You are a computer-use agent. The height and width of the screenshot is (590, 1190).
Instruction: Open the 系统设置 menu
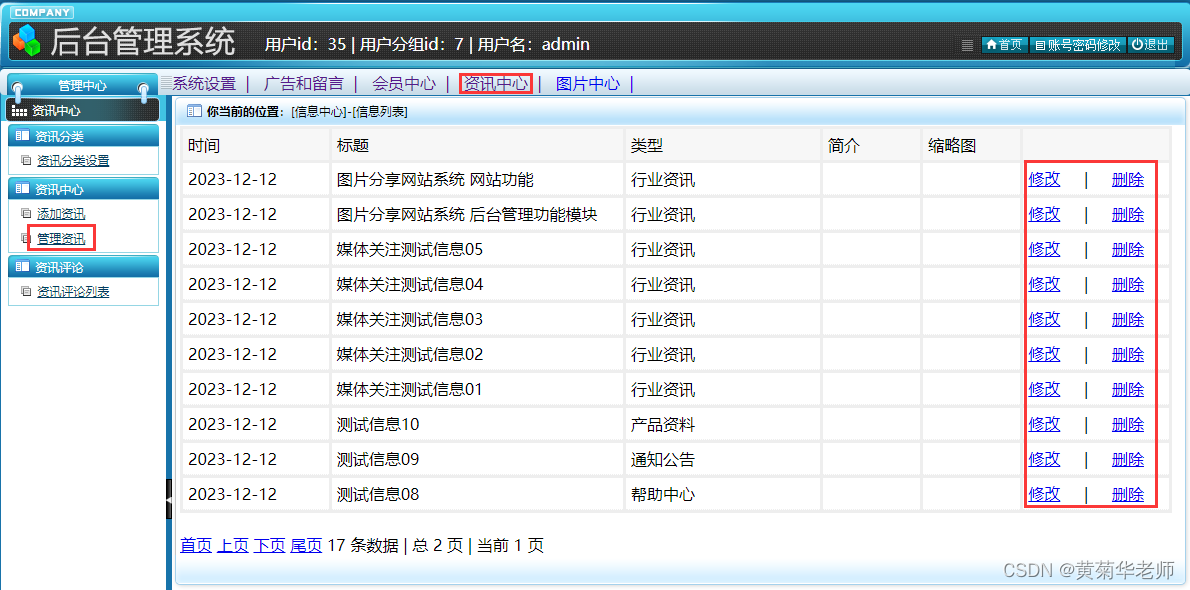pos(204,84)
